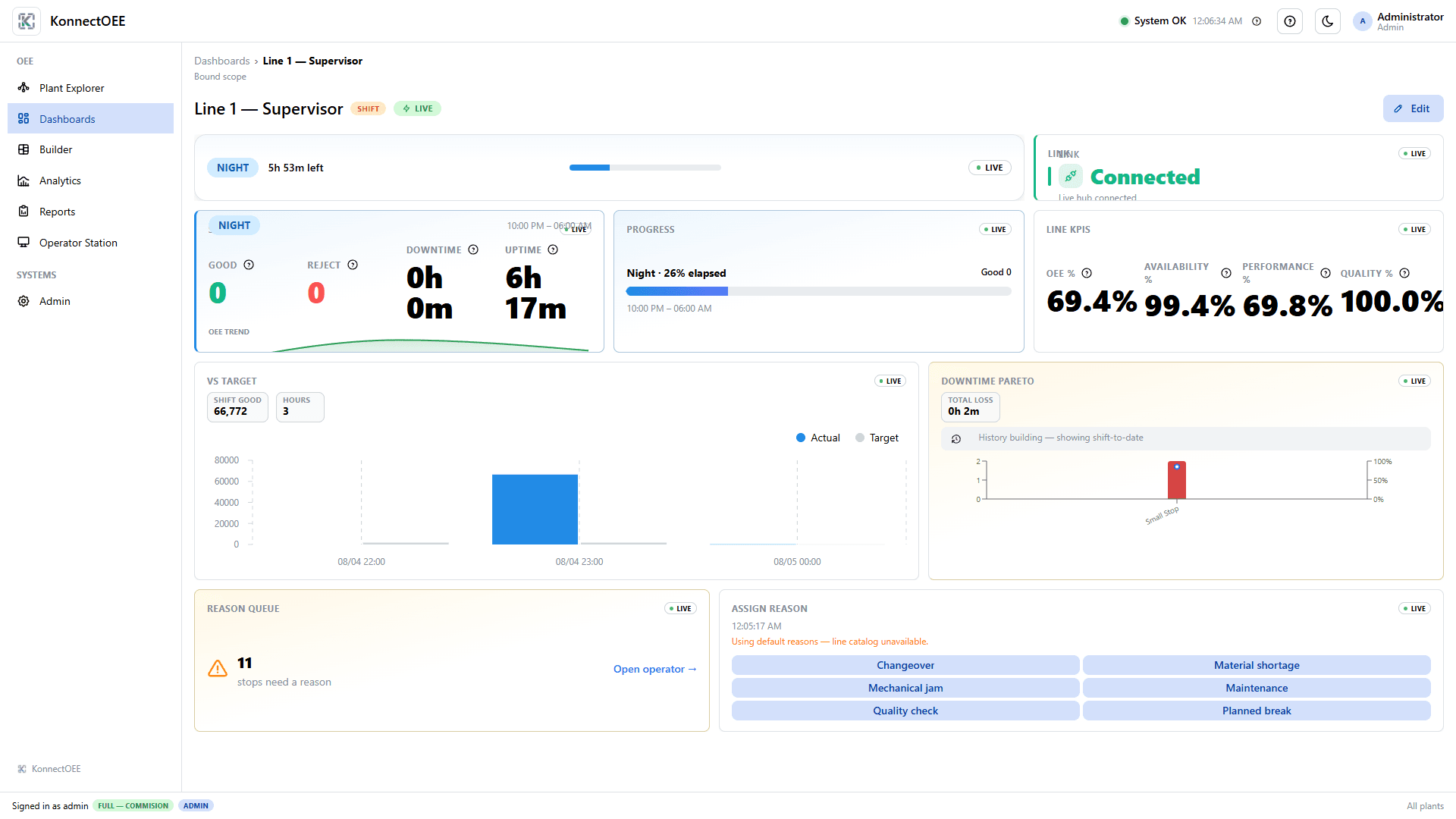This screenshot has width=1456, height=819.
Task: Open Plant Explorer in sidebar
Action: pyautogui.click(x=90, y=88)
